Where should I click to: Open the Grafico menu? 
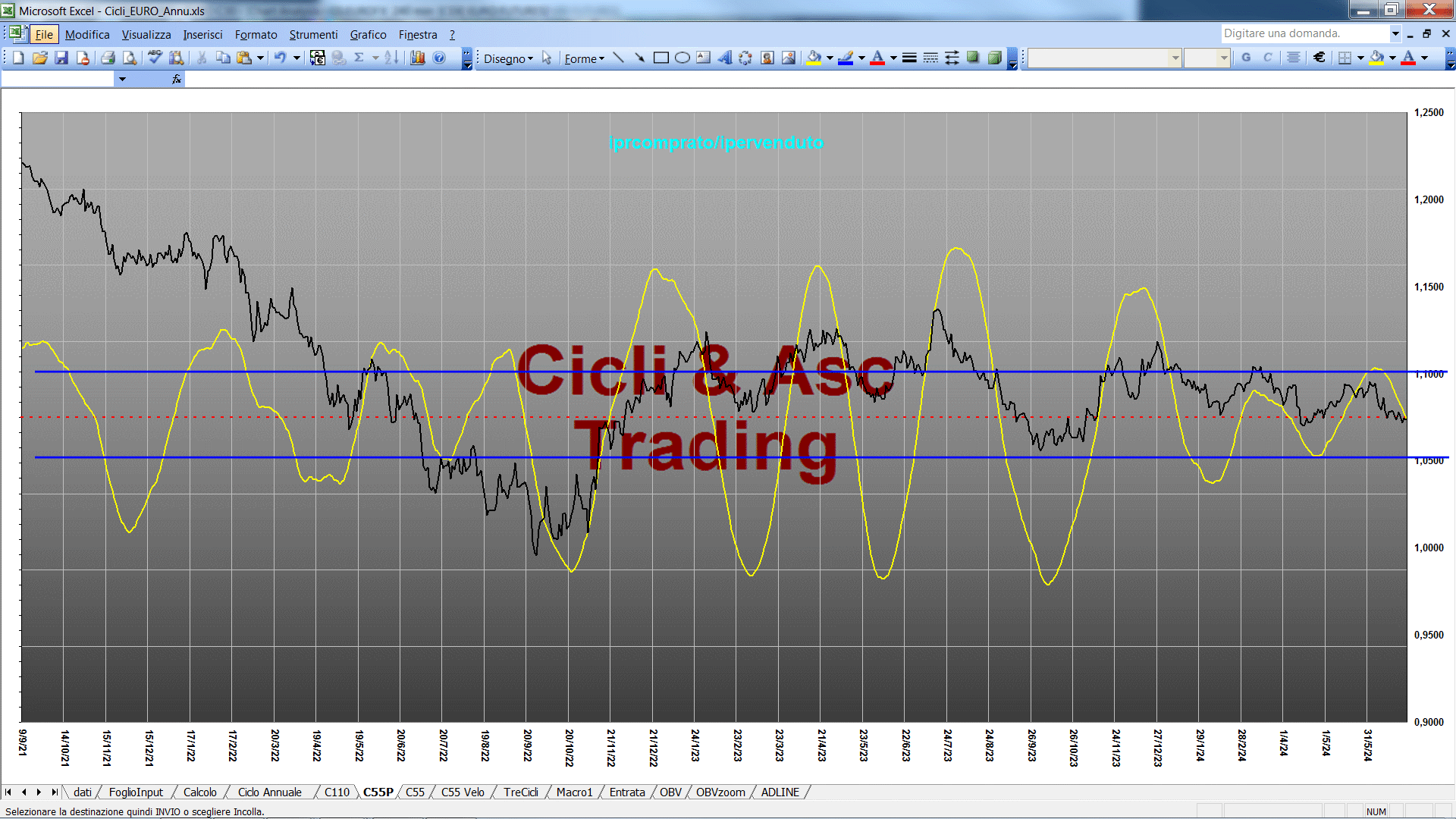368,35
